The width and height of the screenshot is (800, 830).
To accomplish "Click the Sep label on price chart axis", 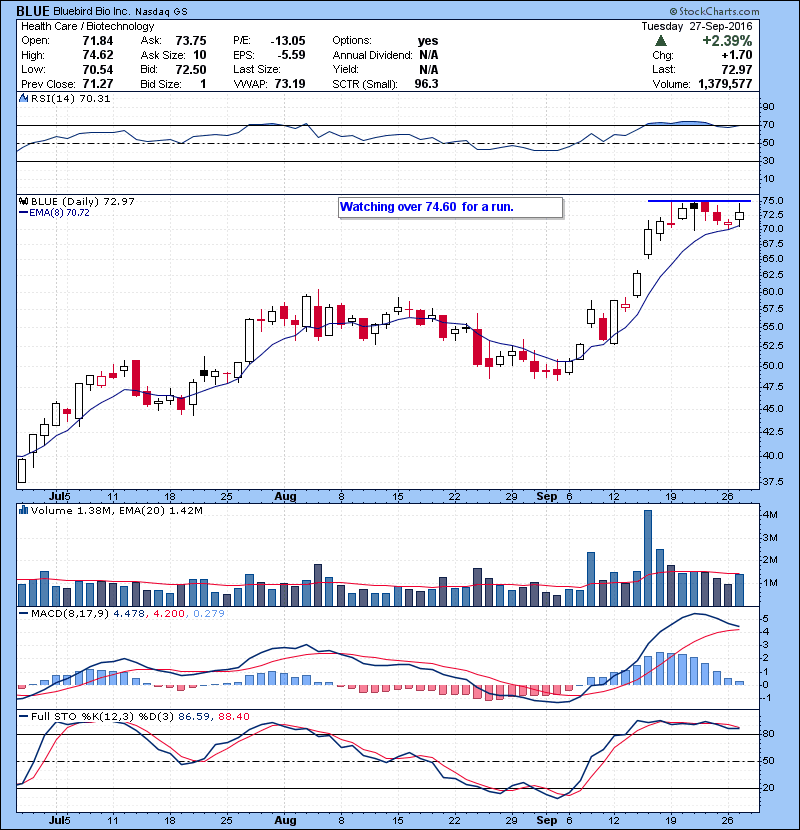I will coord(546,497).
